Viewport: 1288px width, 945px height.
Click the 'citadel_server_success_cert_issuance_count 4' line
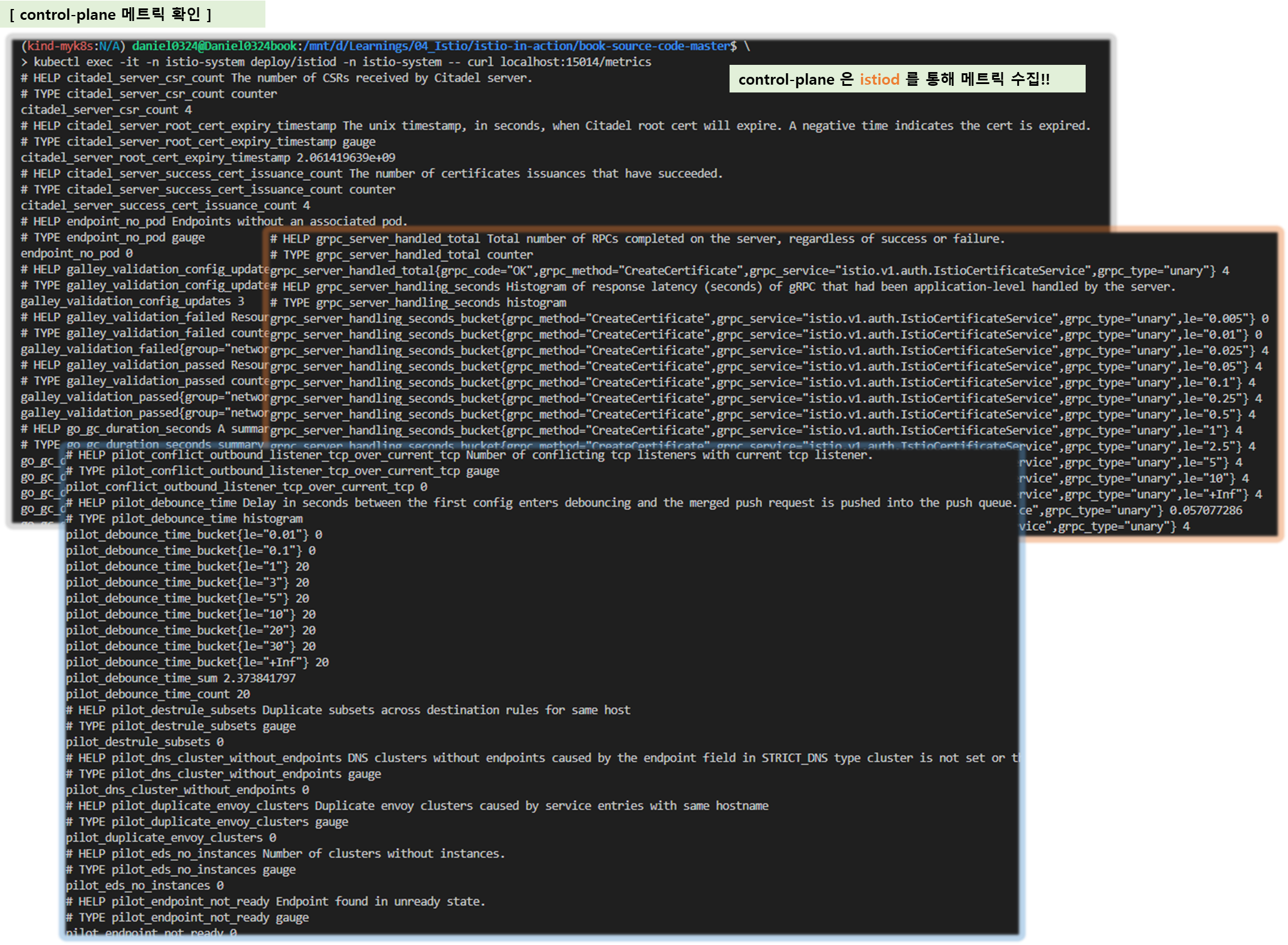[165, 205]
